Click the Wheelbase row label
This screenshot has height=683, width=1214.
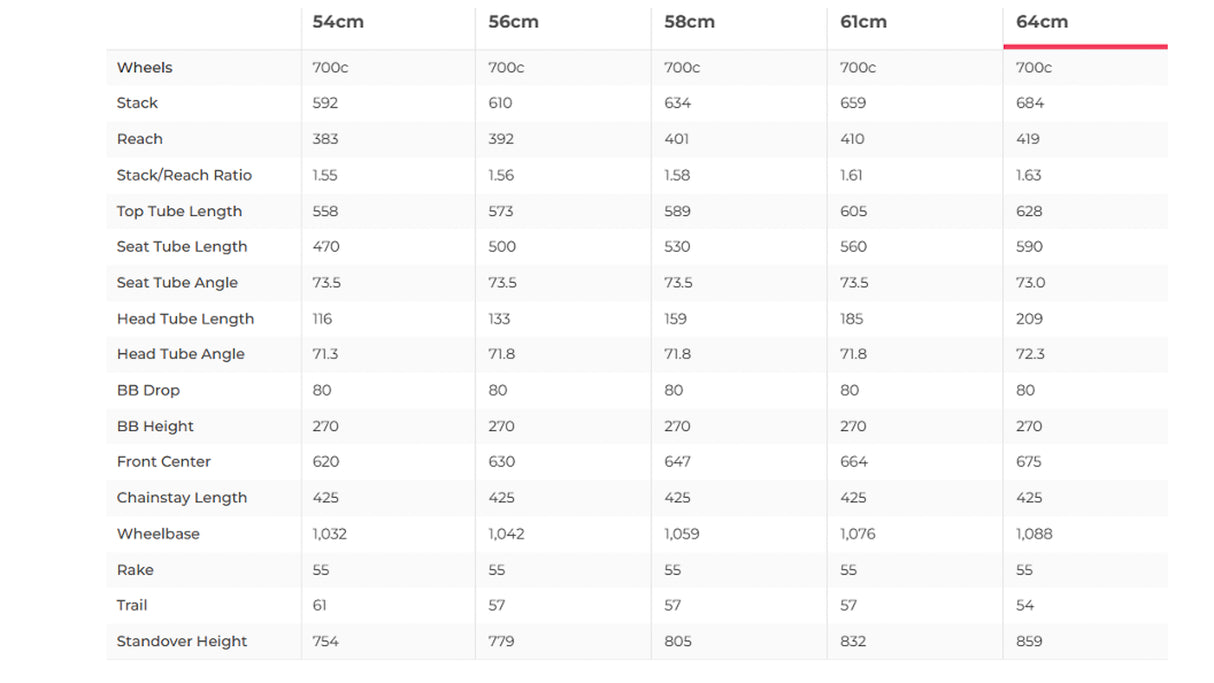(x=158, y=534)
